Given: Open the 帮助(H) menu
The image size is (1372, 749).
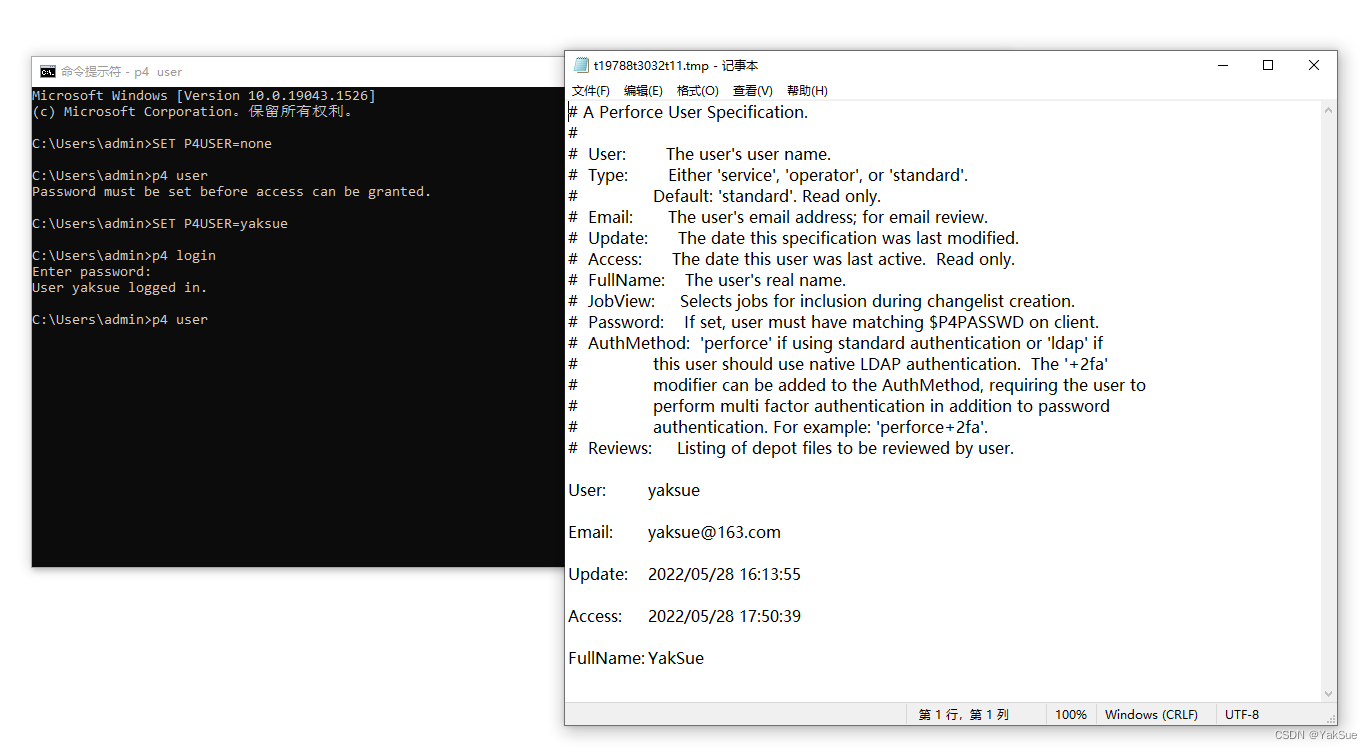Looking at the screenshot, I should (807, 91).
